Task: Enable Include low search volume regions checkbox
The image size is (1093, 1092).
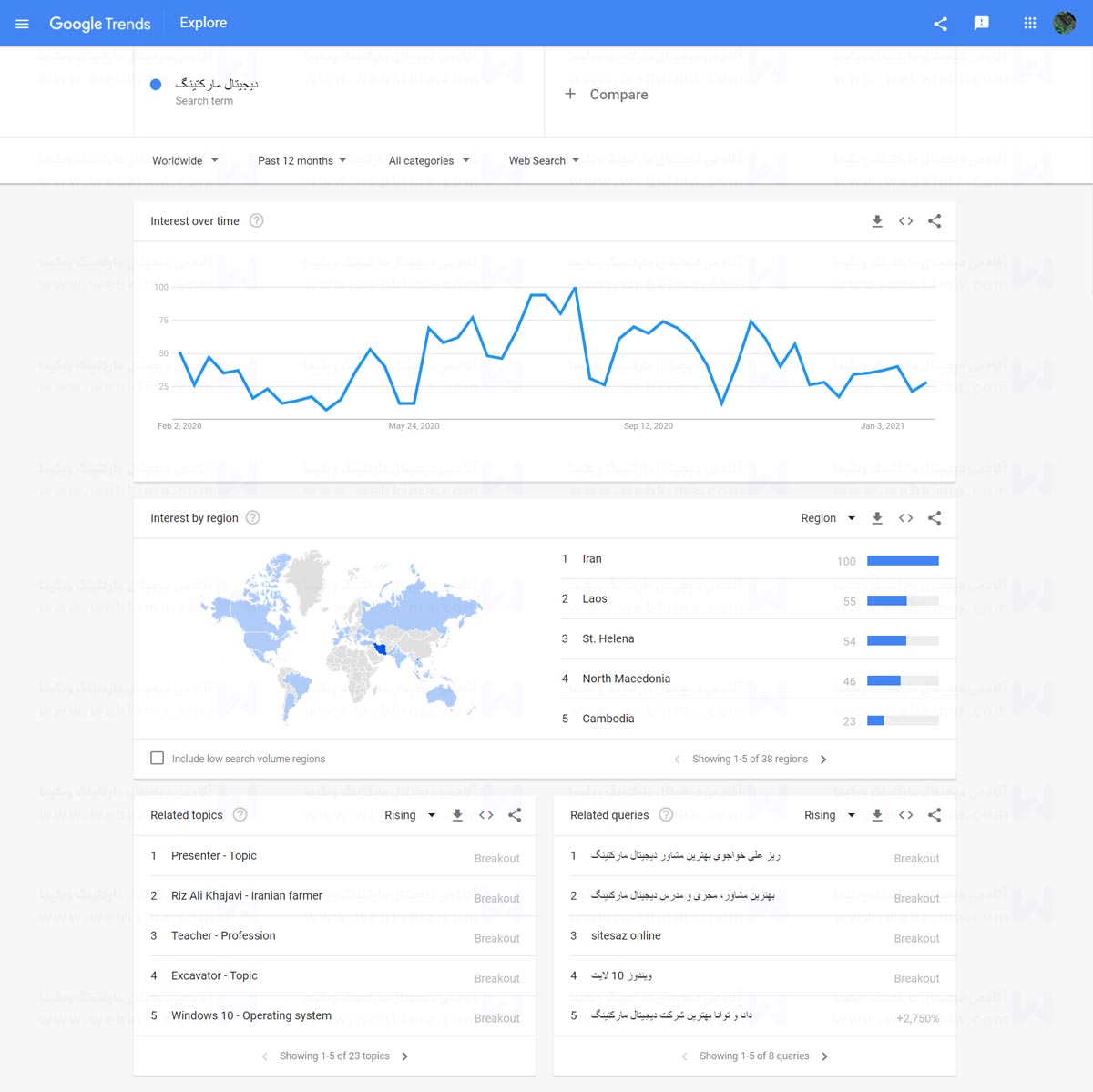Action: [x=158, y=758]
